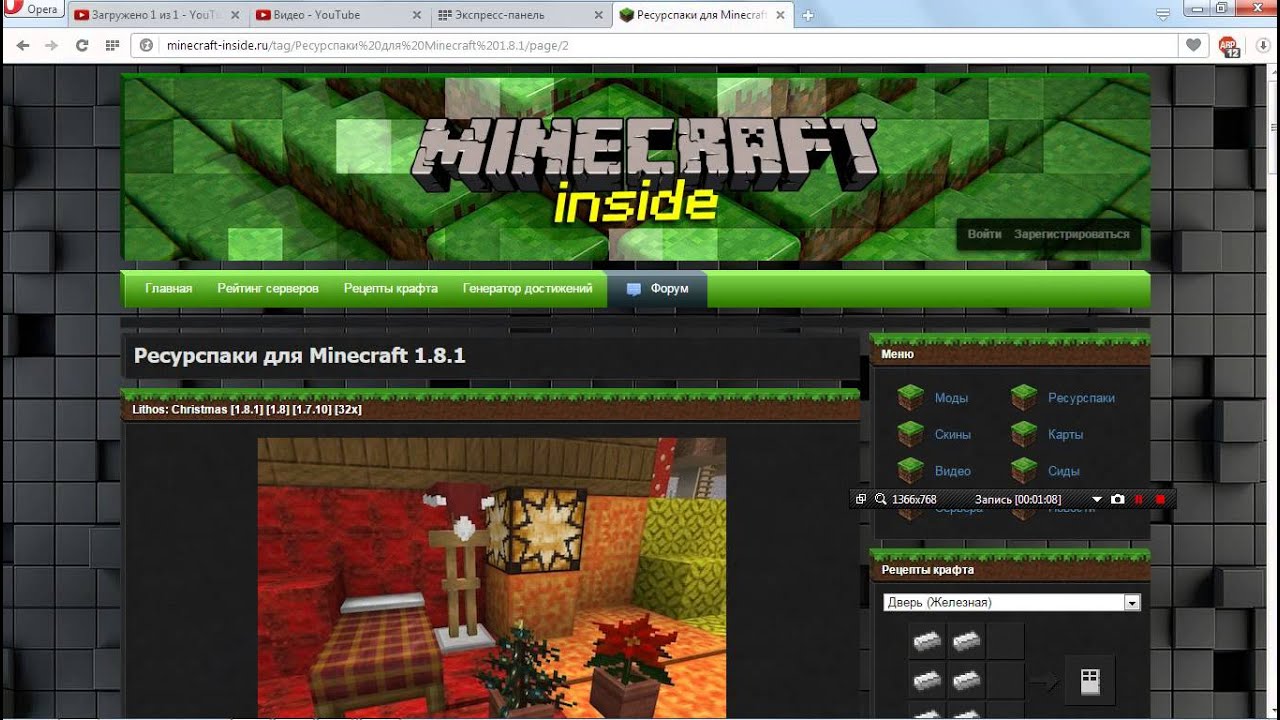Open the downloads arrow icon
Viewport: 1280px width, 720px height.
(x=1261, y=46)
